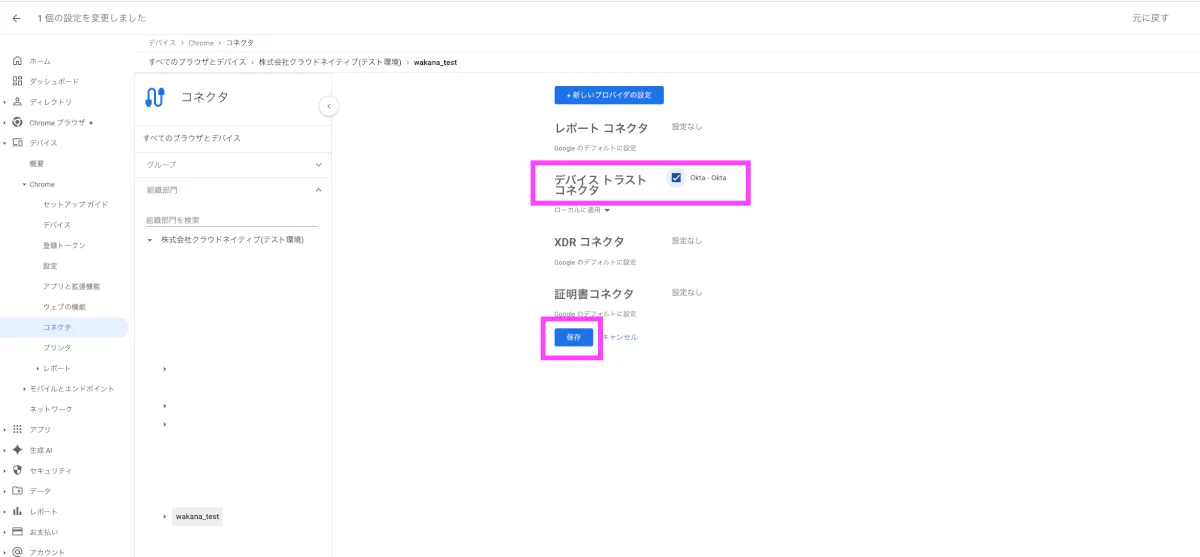Click the お支払い card icon

(x=17, y=532)
